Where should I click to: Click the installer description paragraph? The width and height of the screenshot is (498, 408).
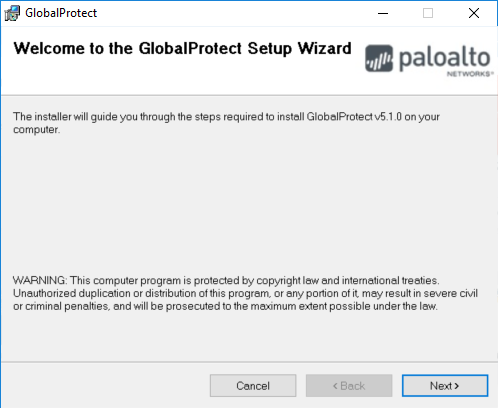click(226, 123)
